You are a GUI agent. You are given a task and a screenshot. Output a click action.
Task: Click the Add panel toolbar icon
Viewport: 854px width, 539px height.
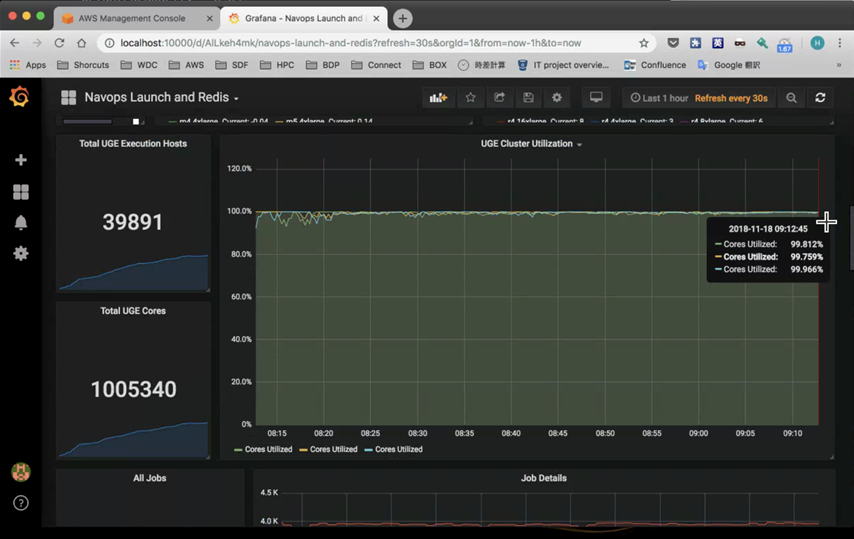point(438,98)
